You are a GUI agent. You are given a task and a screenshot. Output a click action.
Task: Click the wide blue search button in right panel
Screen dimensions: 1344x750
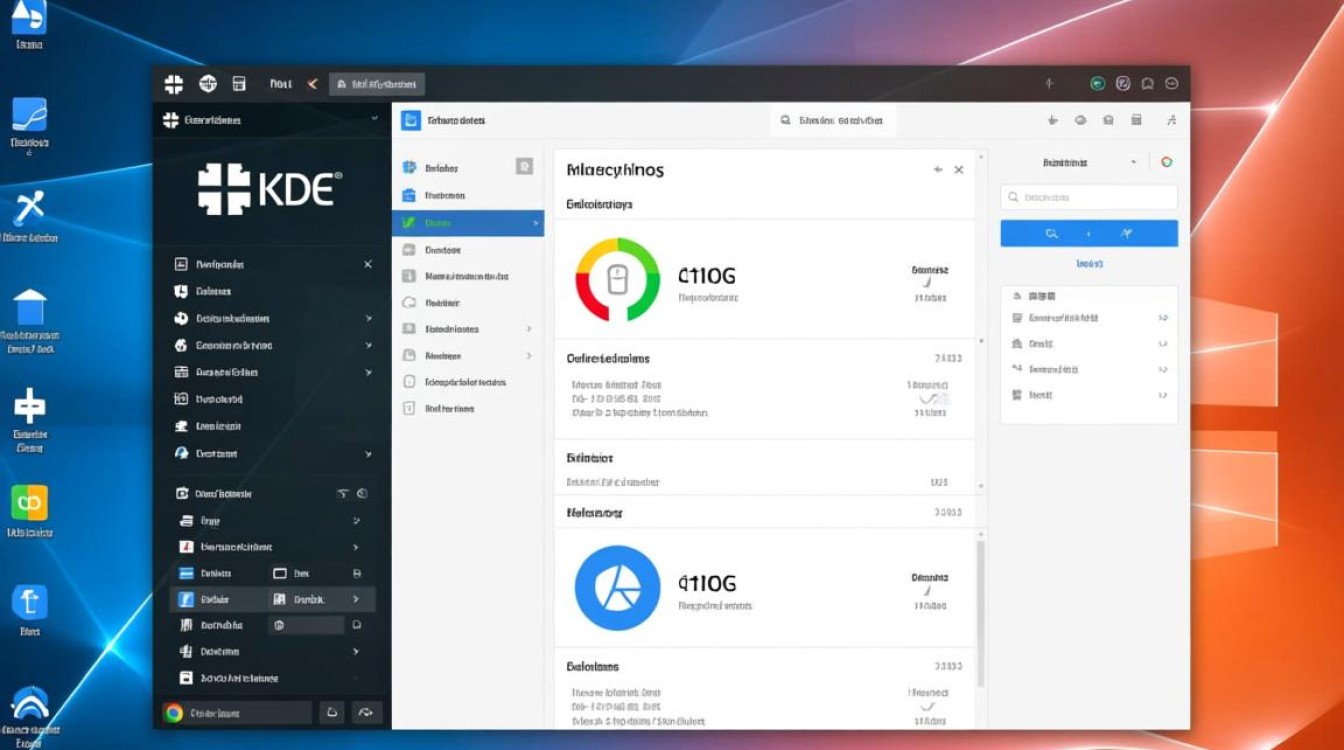1089,233
